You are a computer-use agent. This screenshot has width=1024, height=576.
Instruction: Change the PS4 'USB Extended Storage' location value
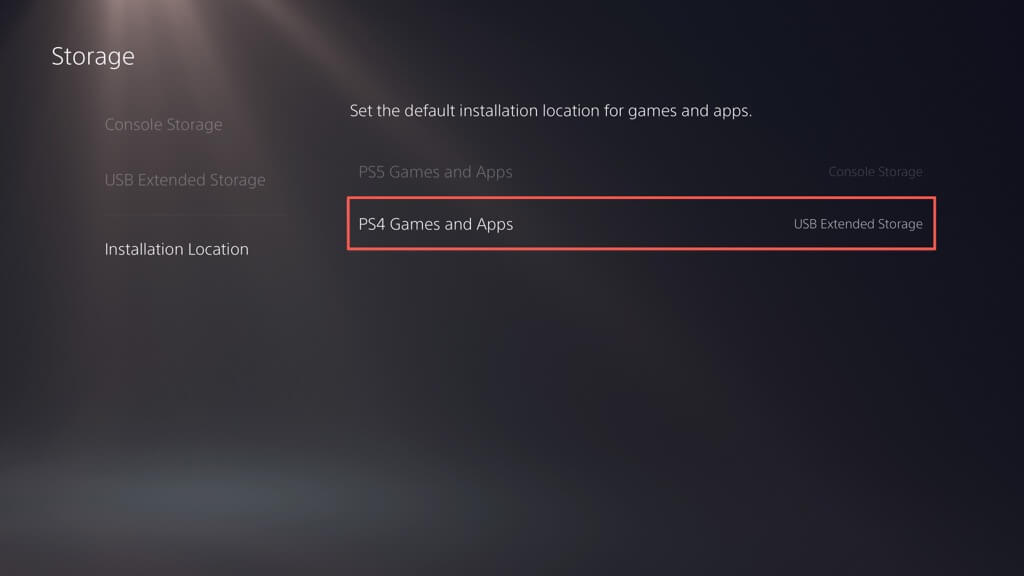tap(858, 223)
